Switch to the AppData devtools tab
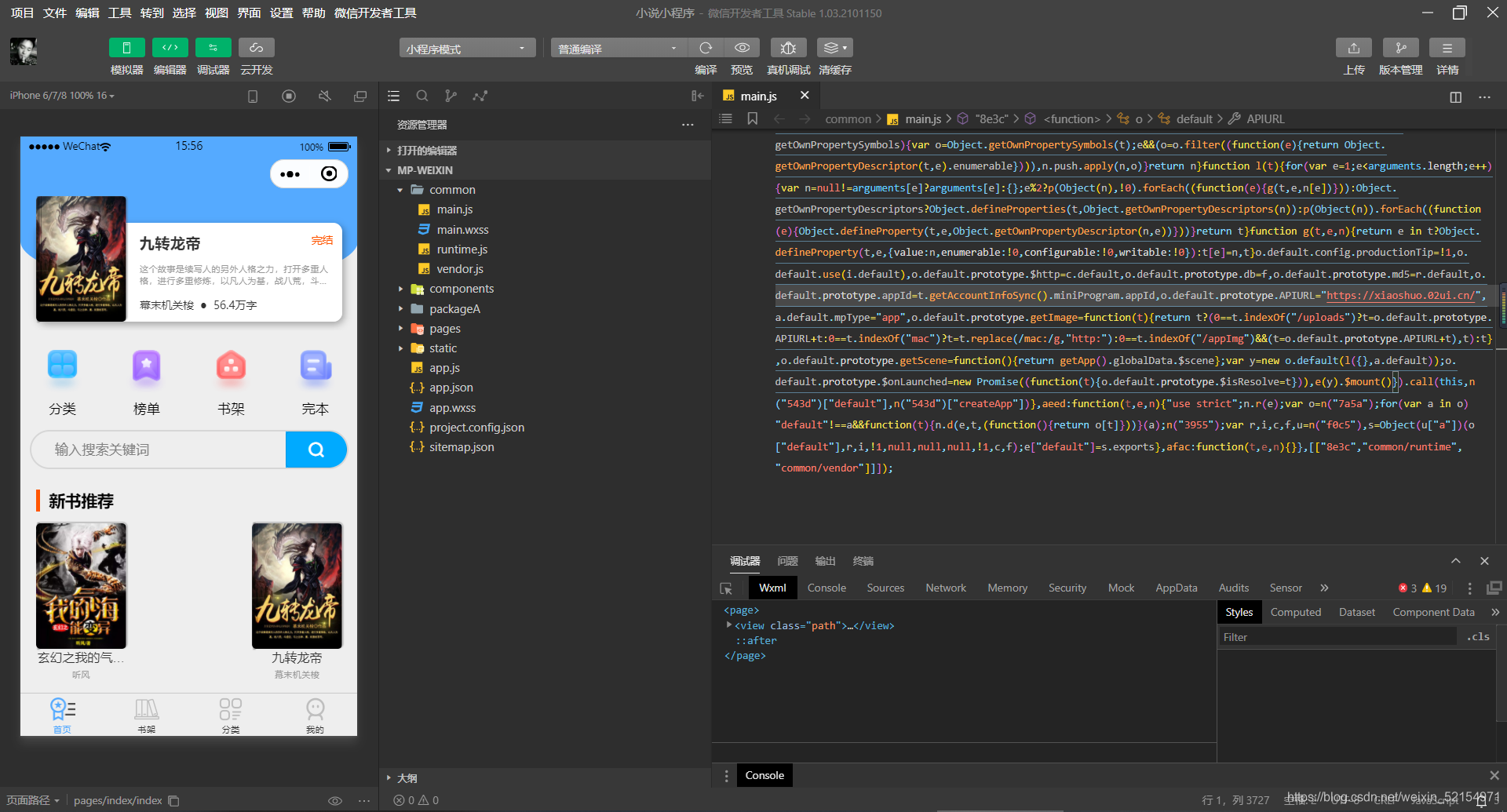The width and height of the screenshot is (1507, 812). [1176, 588]
